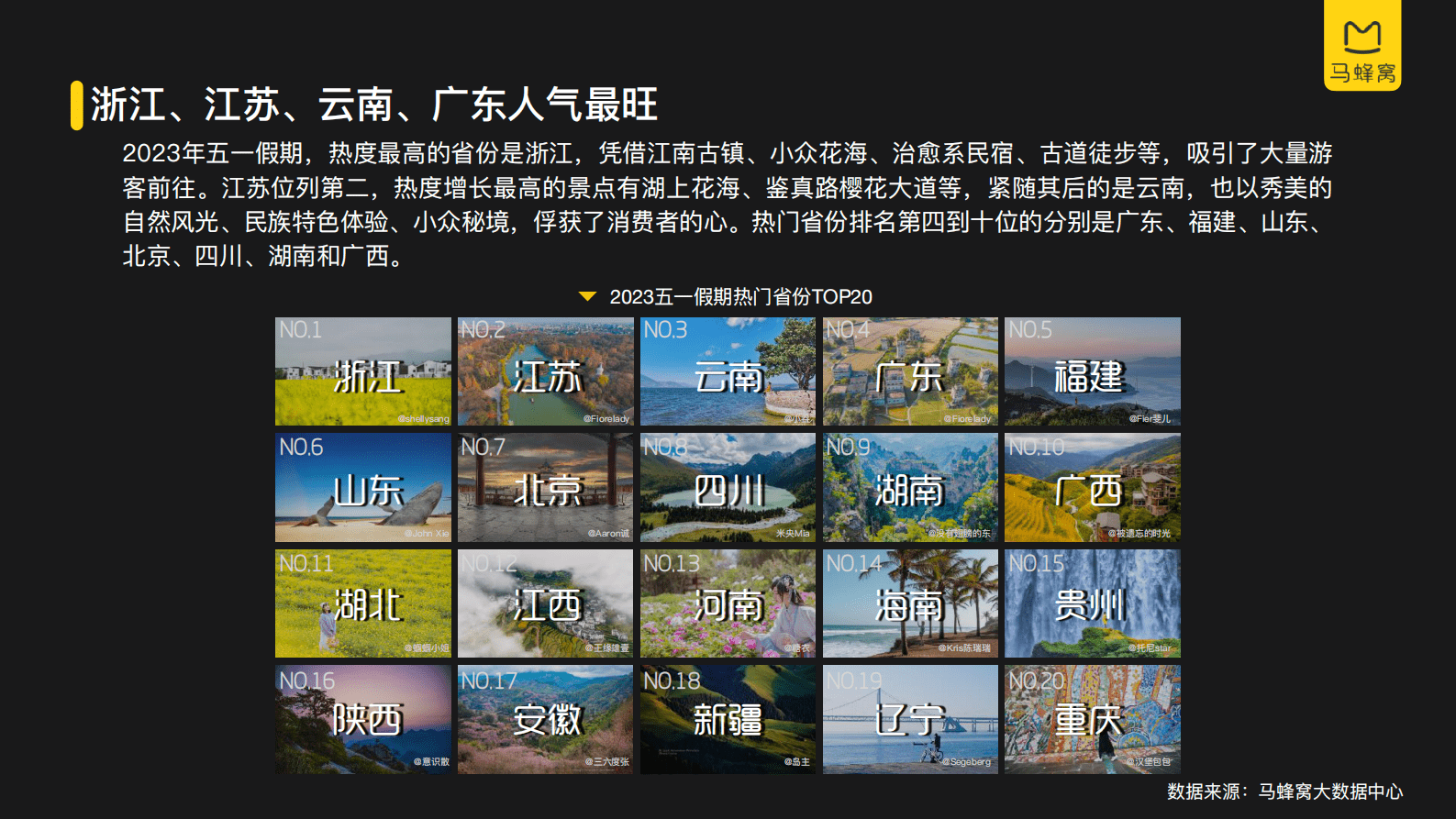The image size is (1456, 819).
Task: Open the NO.9 湖南 image card
Action: pos(910,488)
